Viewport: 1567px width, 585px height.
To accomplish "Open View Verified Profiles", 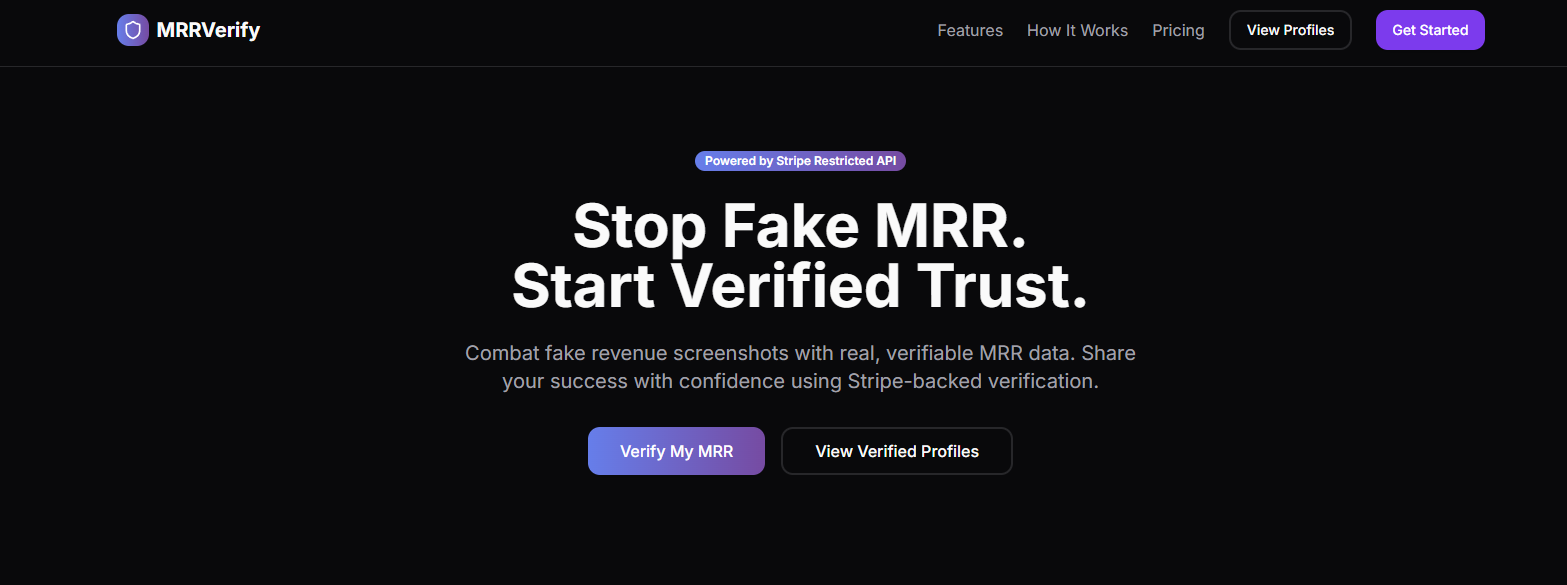I will (x=896, y=450).
